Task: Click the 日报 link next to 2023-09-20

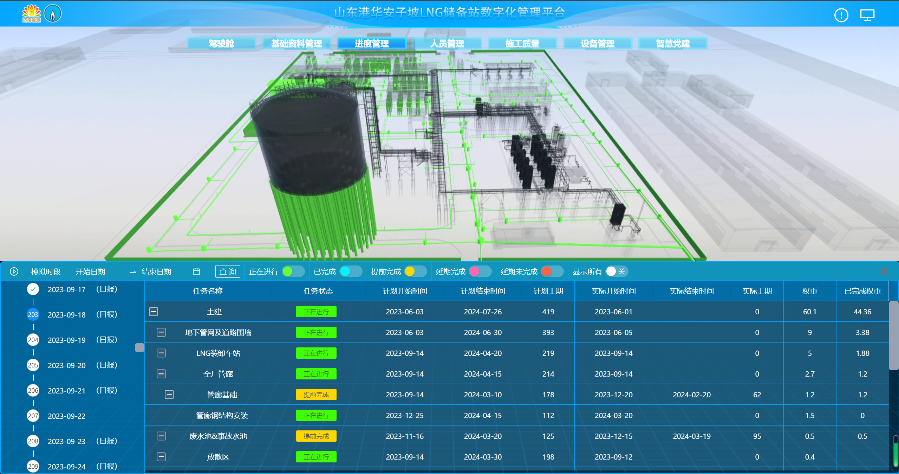Action: tap(106, 365)
